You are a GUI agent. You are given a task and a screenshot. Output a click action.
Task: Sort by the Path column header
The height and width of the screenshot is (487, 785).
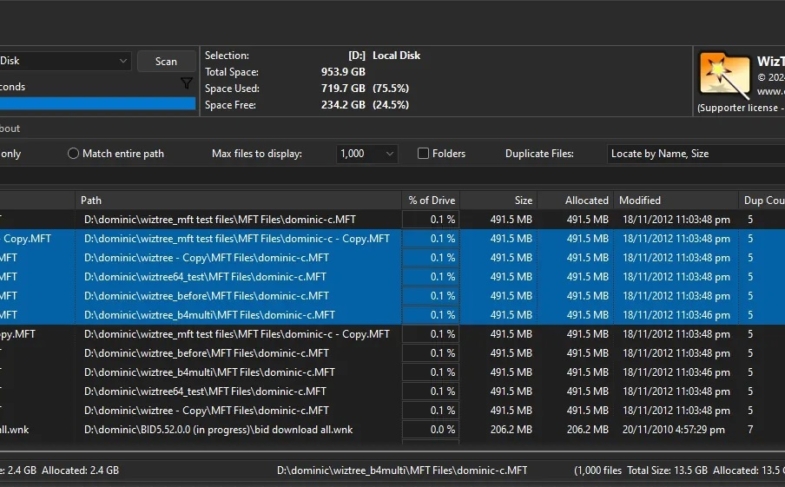point(238,200)
